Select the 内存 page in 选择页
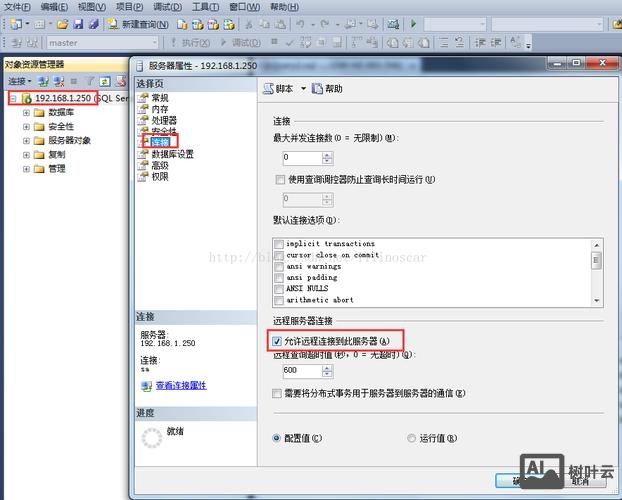The height and width of the screenshot is (500, 622). [x=160, y=109]
